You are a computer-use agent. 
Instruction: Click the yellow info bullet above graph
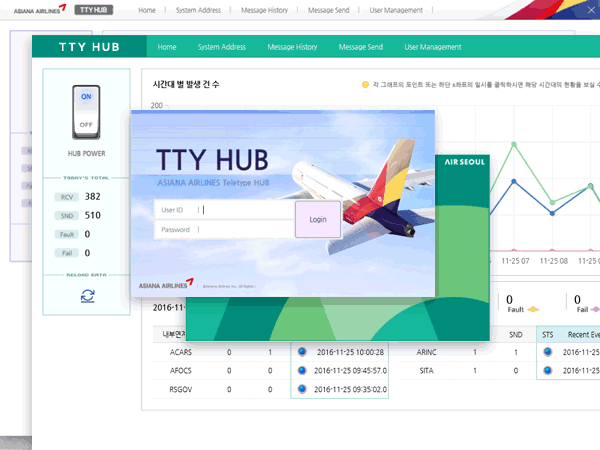tap(365, 84)
